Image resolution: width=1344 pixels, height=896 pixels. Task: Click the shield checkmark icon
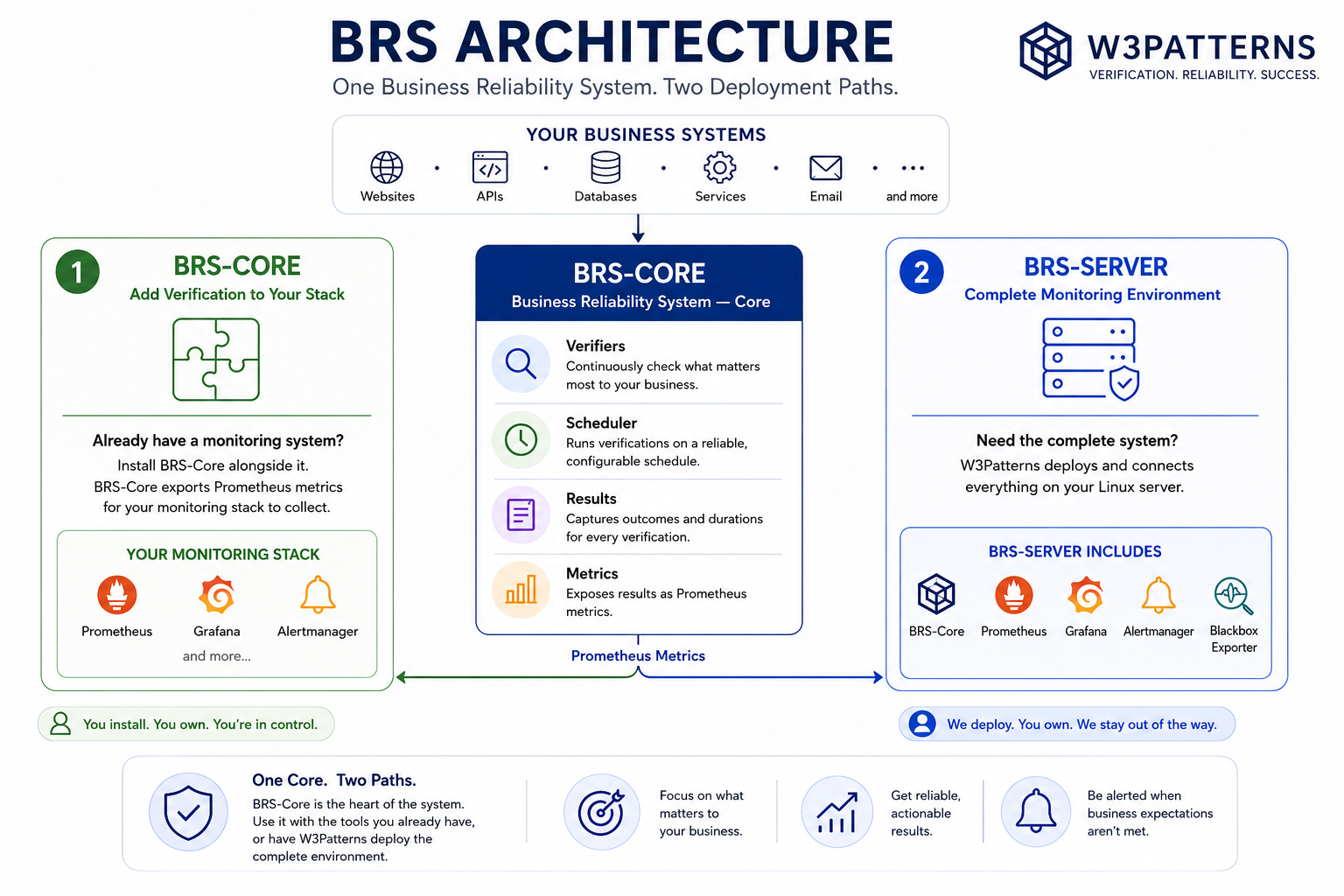pyautogui.click(x=188, y=812)
